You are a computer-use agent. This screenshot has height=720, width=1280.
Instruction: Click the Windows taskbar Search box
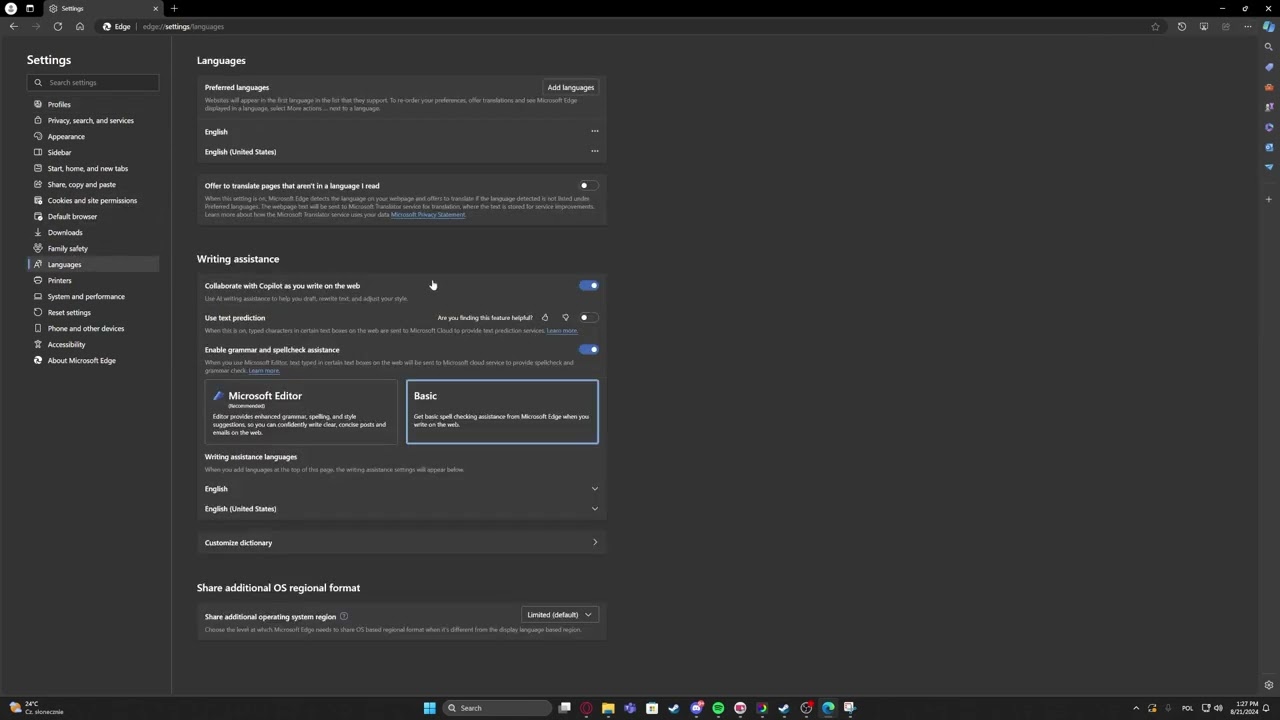[497, 708]
